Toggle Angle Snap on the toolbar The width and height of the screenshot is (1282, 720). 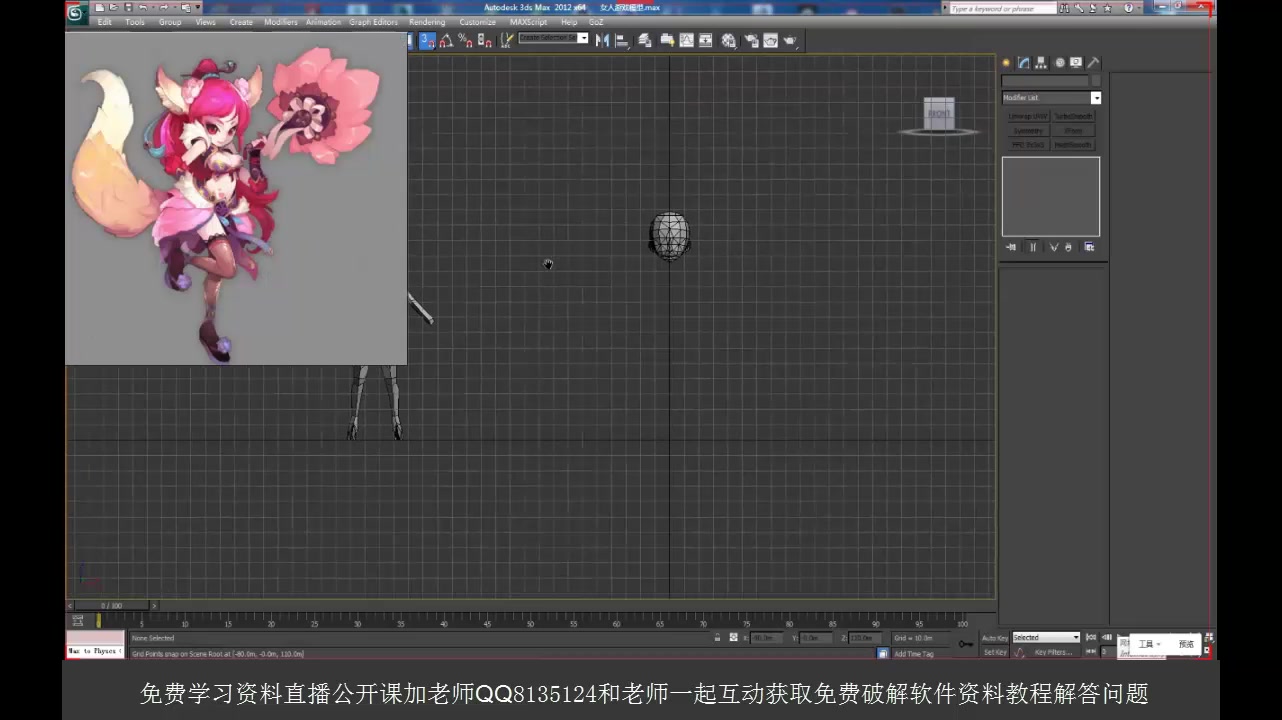pyautogui.click(x=445, y=40)
